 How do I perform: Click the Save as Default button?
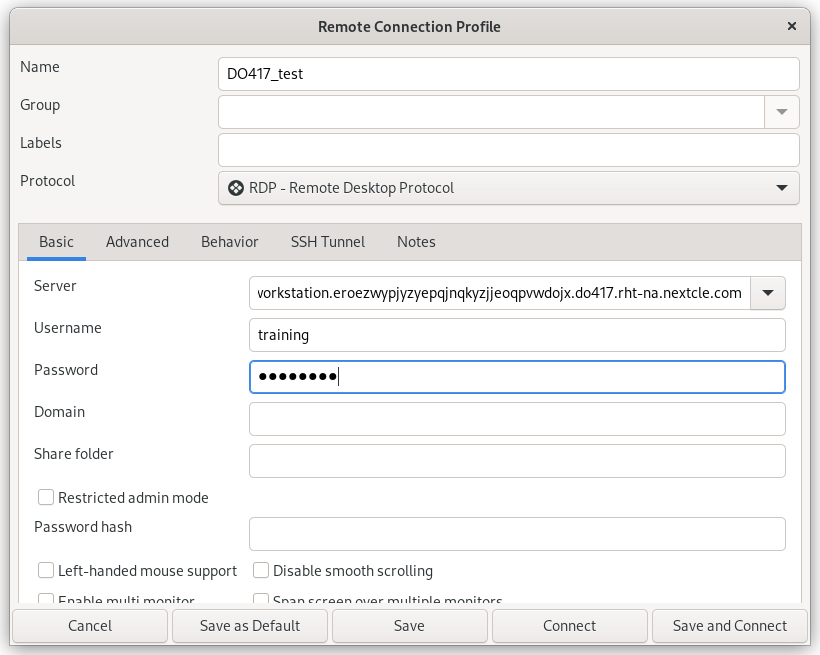249,626
